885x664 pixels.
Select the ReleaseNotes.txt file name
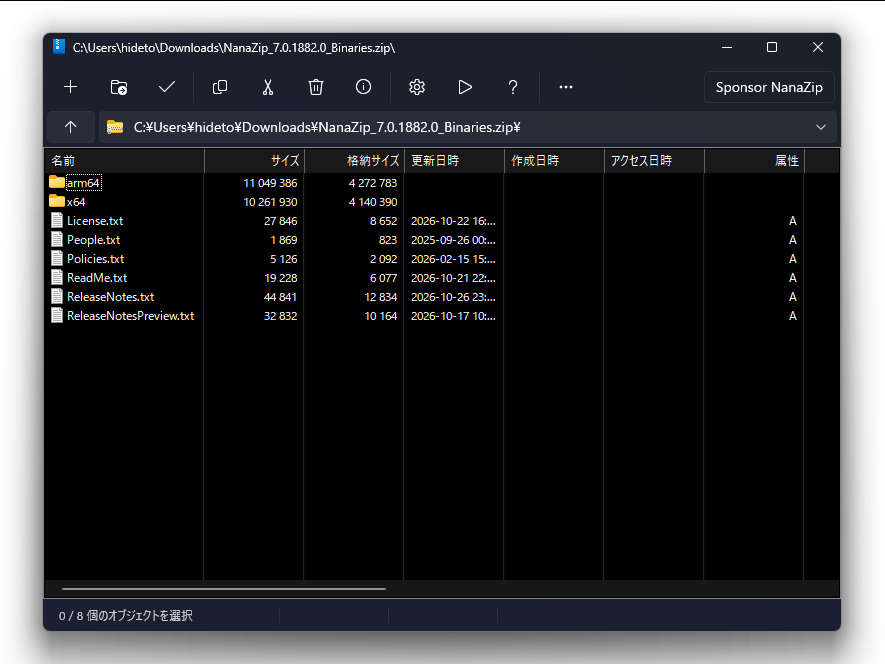point(111,297)
